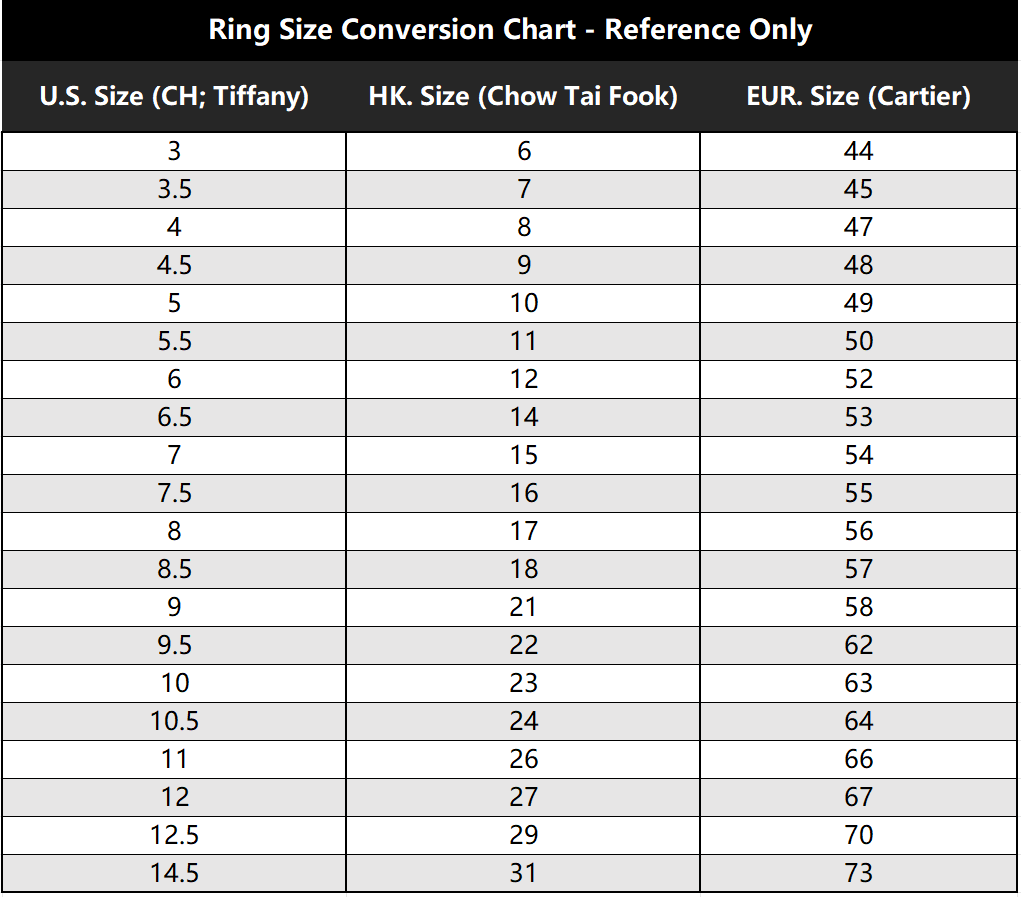Select HK size 29 cell
1021x897 pixels.
coord(523,835)
